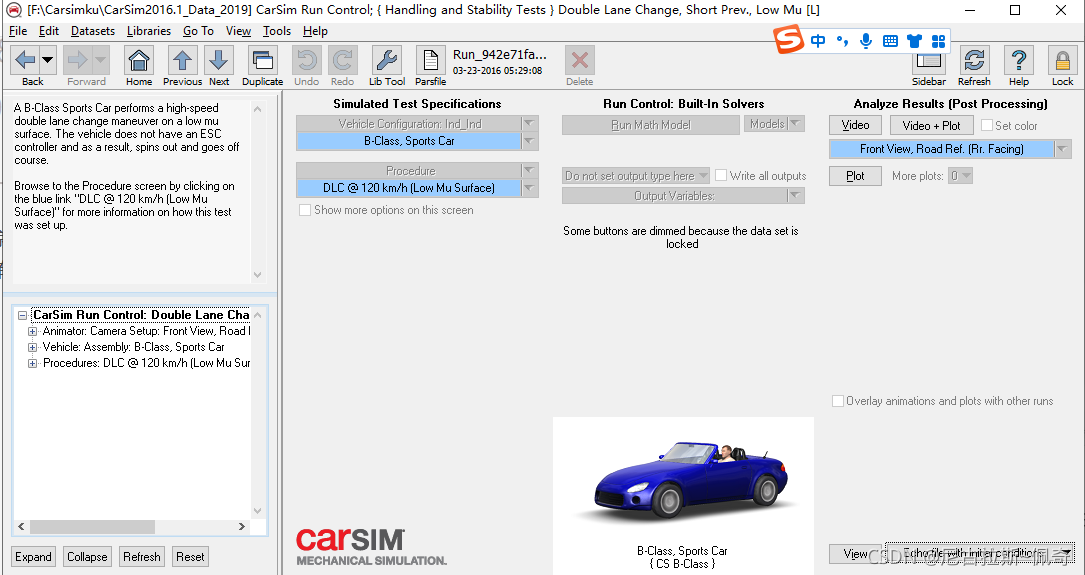Image resolution: width=1085 pixels, height=575 pixels.
Task: Click the Redo toolbar icon
Action: point(343,60)
